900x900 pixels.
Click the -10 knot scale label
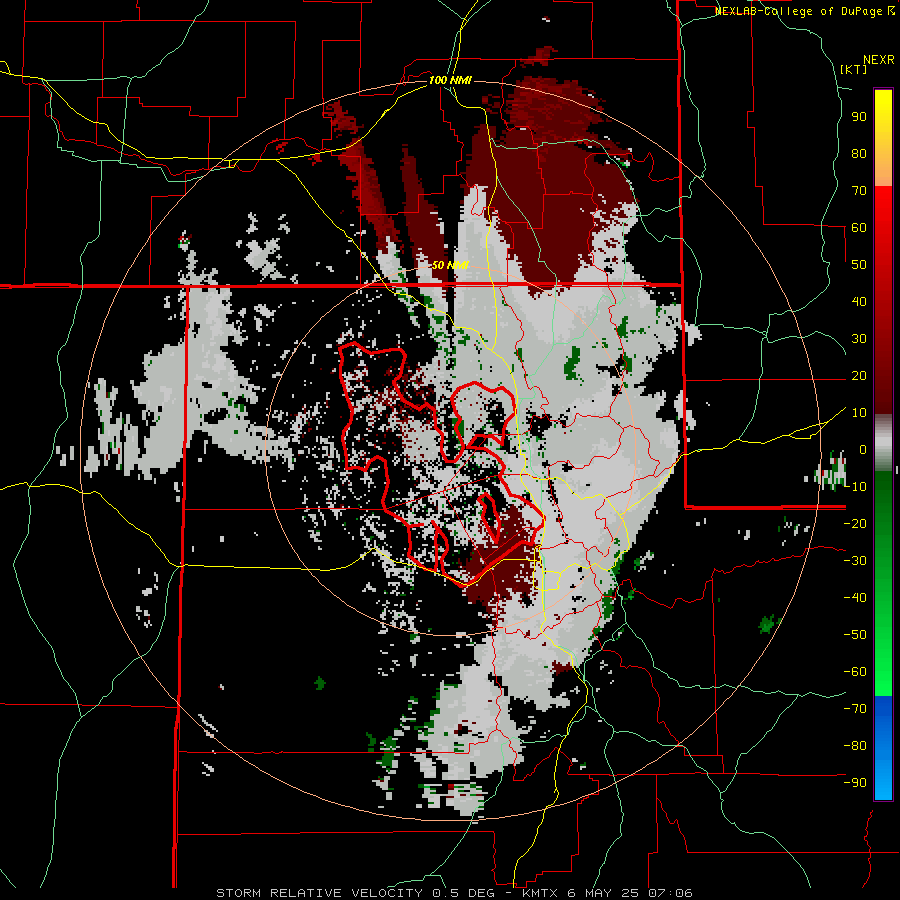pyautogui.click(x=855, y=487)
